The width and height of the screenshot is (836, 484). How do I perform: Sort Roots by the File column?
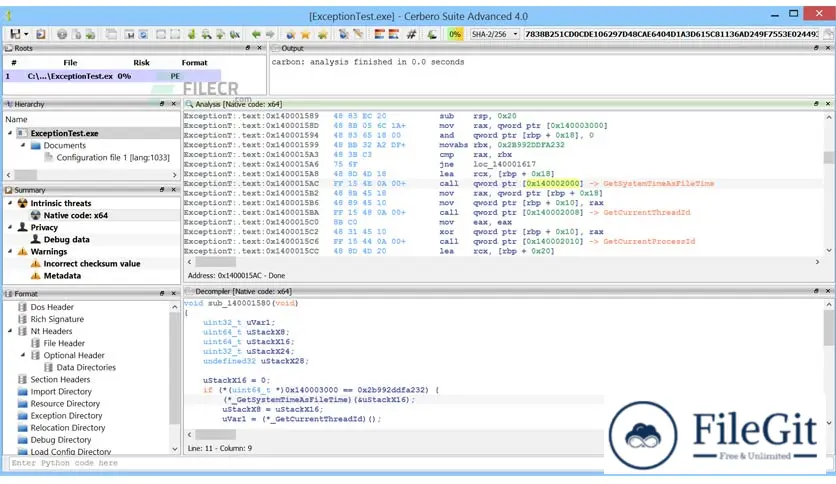70,62
